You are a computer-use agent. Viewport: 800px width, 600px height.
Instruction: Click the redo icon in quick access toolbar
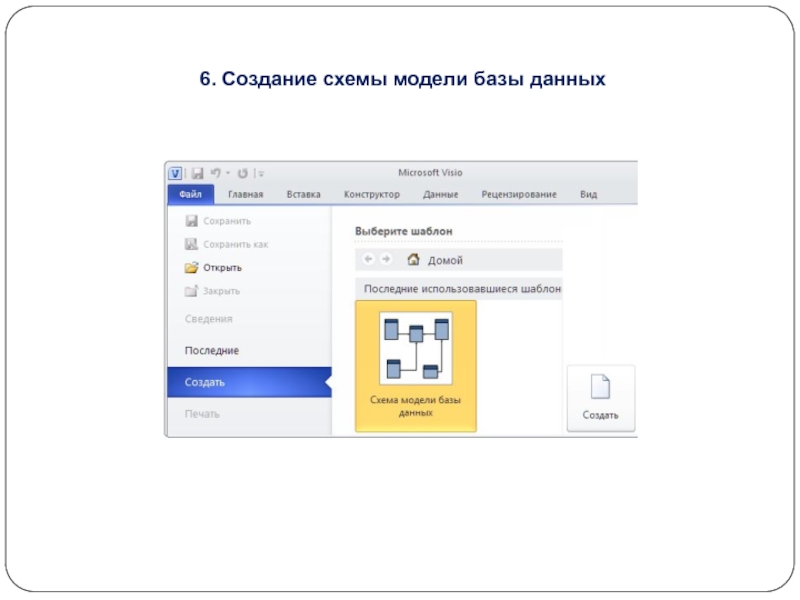click(x=242, y=173)
